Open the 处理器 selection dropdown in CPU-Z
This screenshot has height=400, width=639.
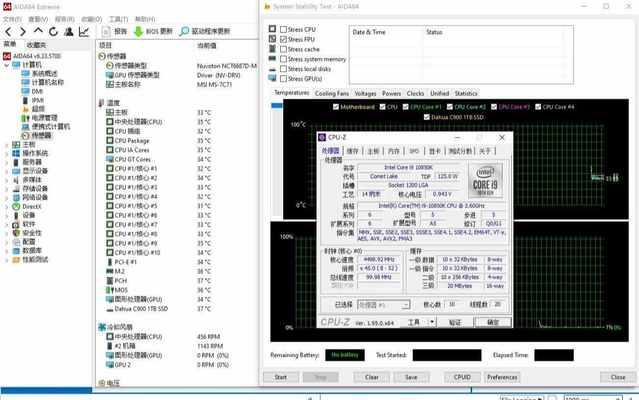(x=383, y=305)
